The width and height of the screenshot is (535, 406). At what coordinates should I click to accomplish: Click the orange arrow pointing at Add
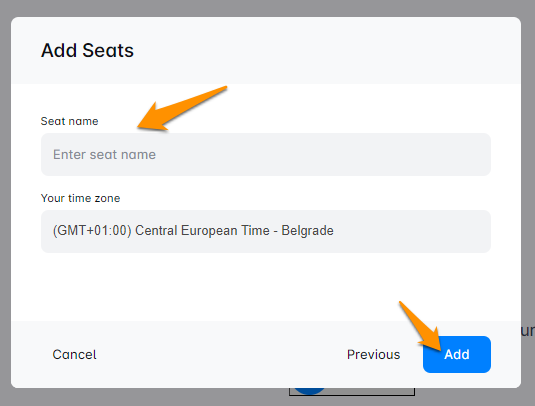pos(420,326)
